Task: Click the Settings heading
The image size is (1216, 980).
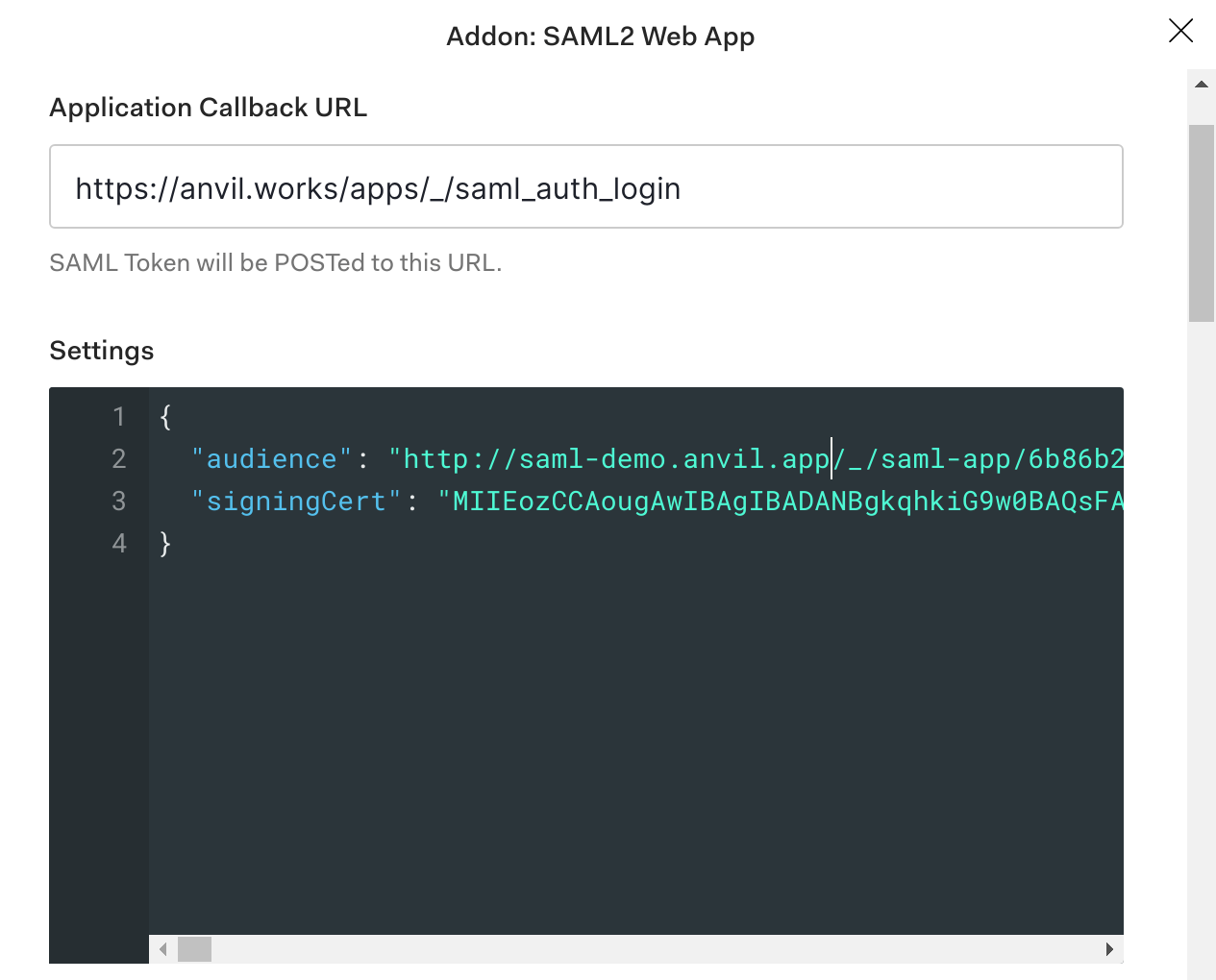Action: point(101,351)
